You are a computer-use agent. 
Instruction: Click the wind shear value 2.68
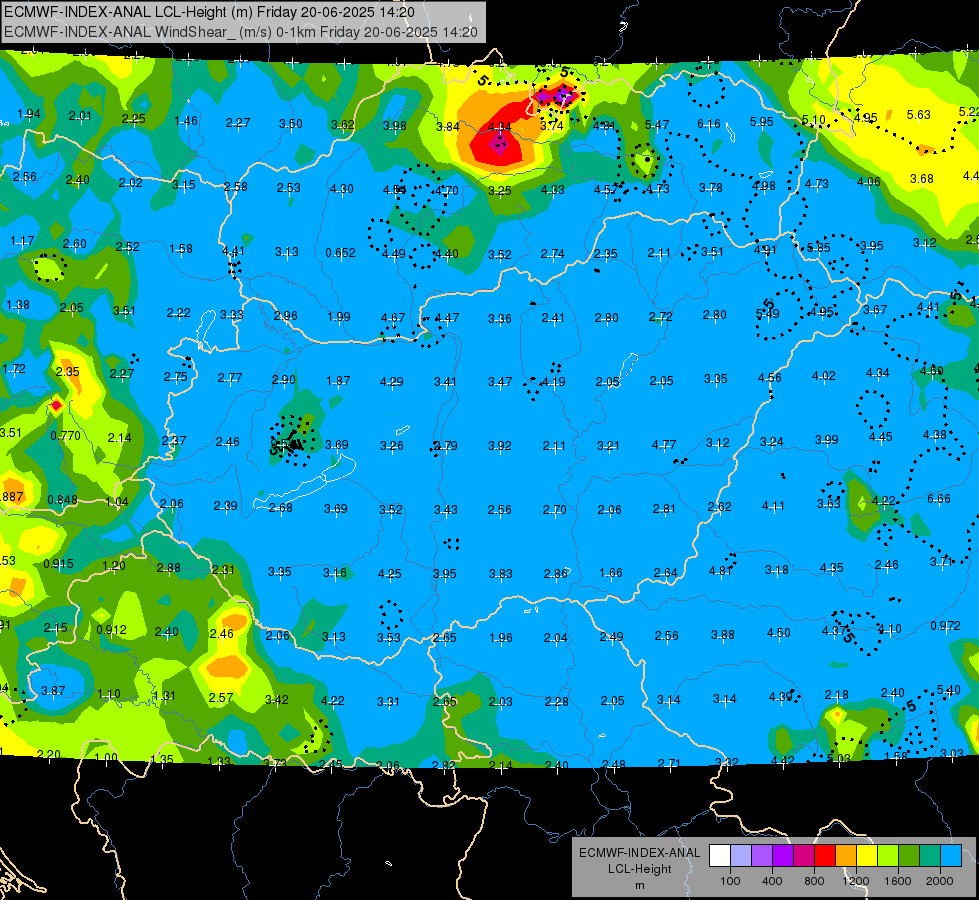280,508
